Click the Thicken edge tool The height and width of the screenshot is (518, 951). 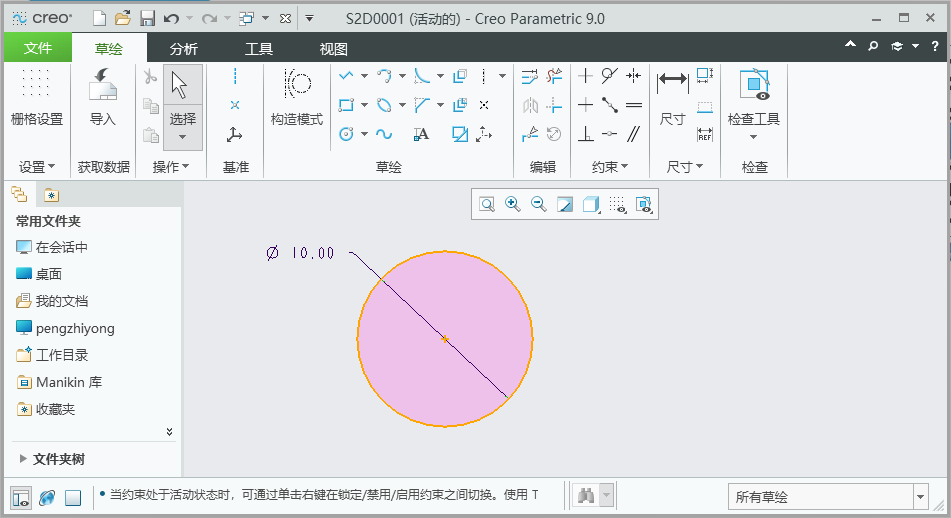(460, 105)
